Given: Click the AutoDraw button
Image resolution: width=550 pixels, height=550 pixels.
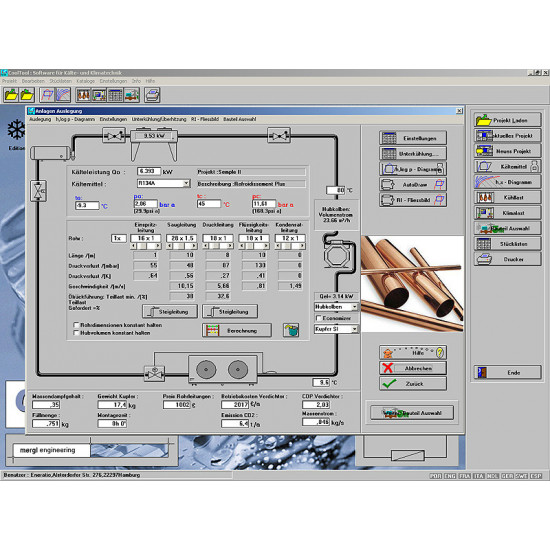Looking at the screenshot, I should pos(413,184).
